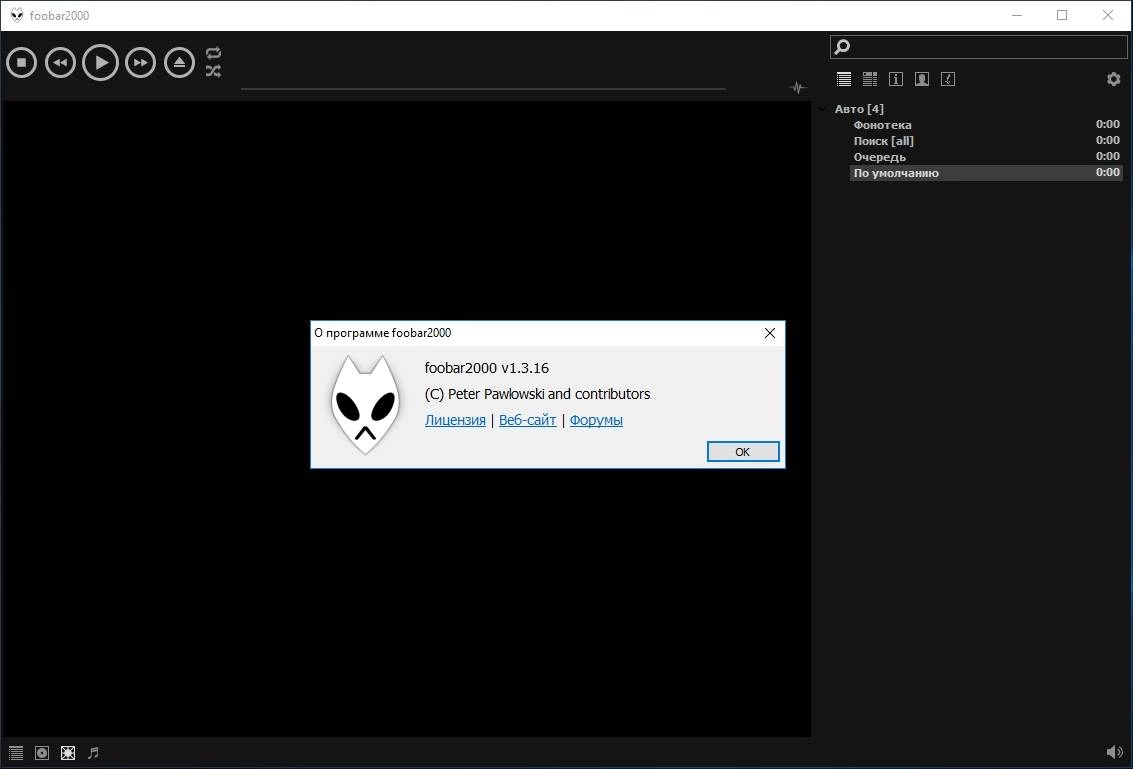Go to the previous track

(x=60, y=63)
